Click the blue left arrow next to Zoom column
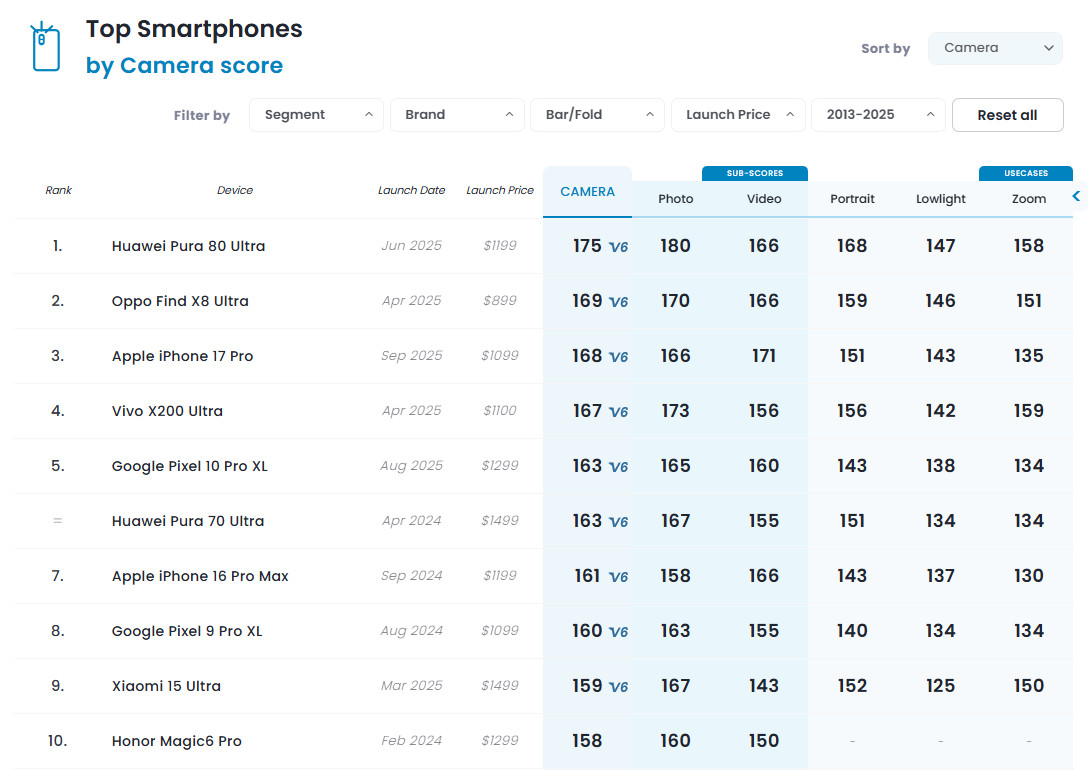The width and height of the screenshot is (1092, 770). pos(1076,196)
